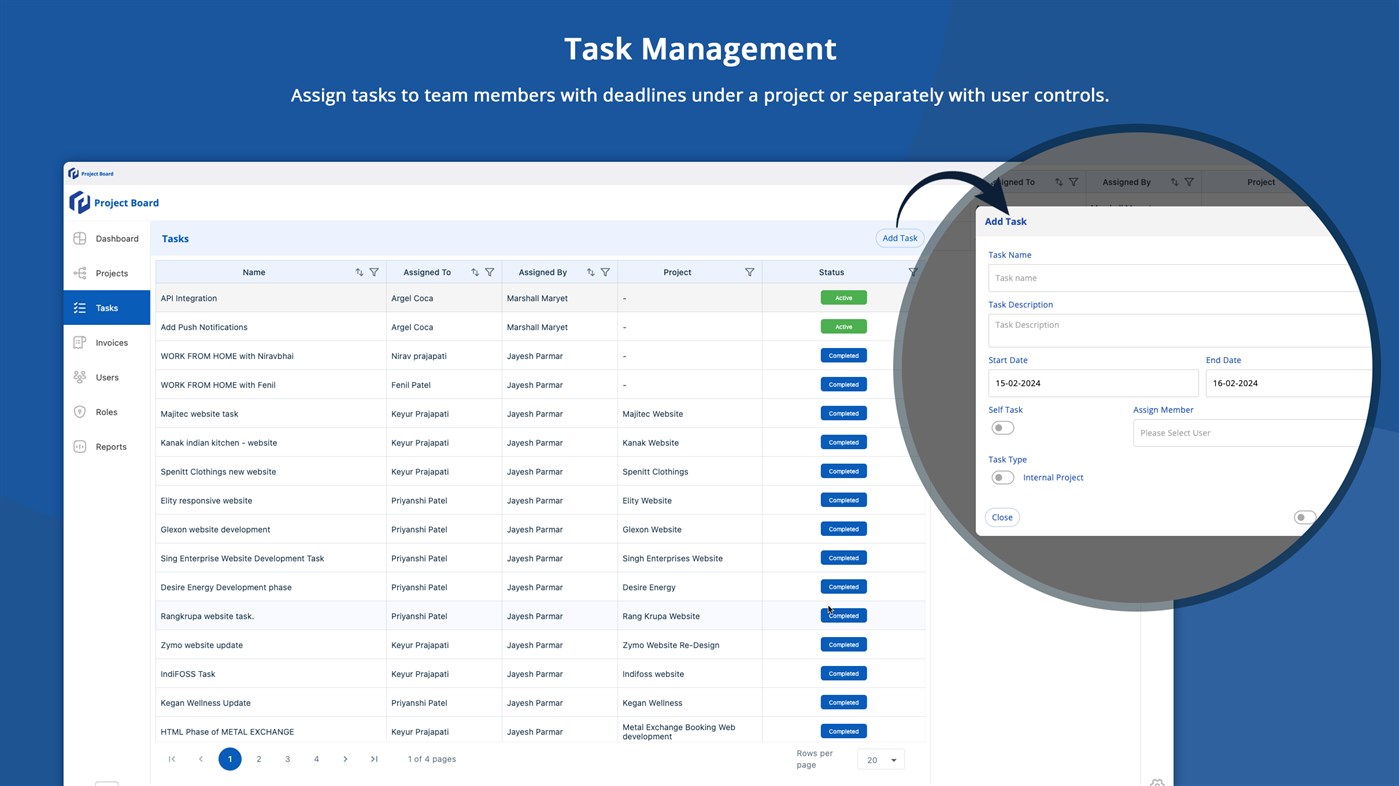Toggle the Internal Project task type switch
1399x786 pixels.
coord(1002,478)
